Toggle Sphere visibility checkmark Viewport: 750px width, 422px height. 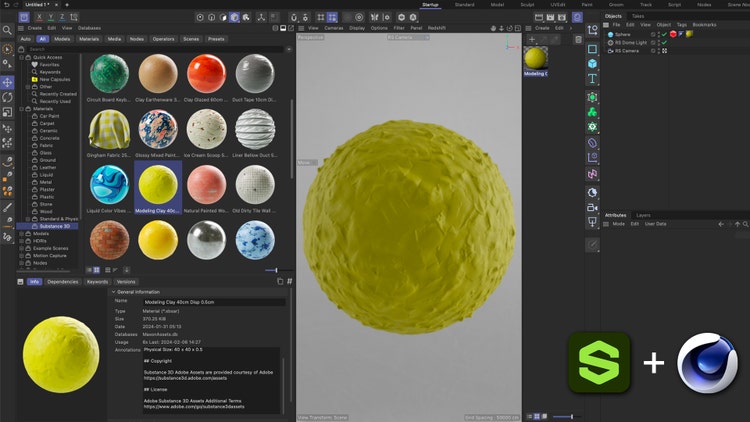pos(664,34)
